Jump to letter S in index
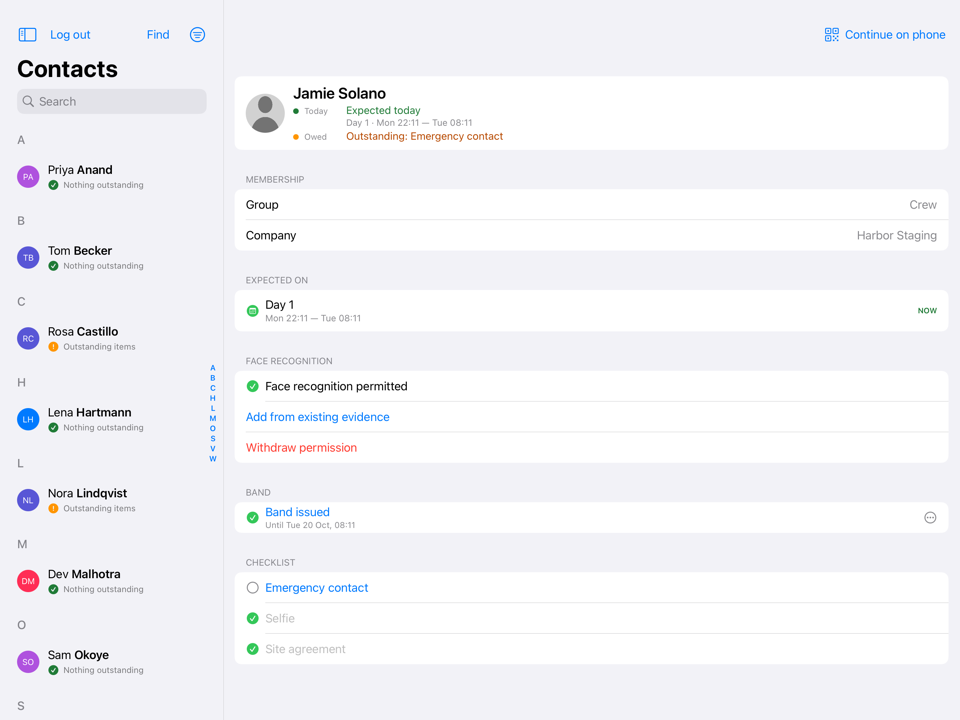This screenshot has width=960, height=720. coord(212,438)
